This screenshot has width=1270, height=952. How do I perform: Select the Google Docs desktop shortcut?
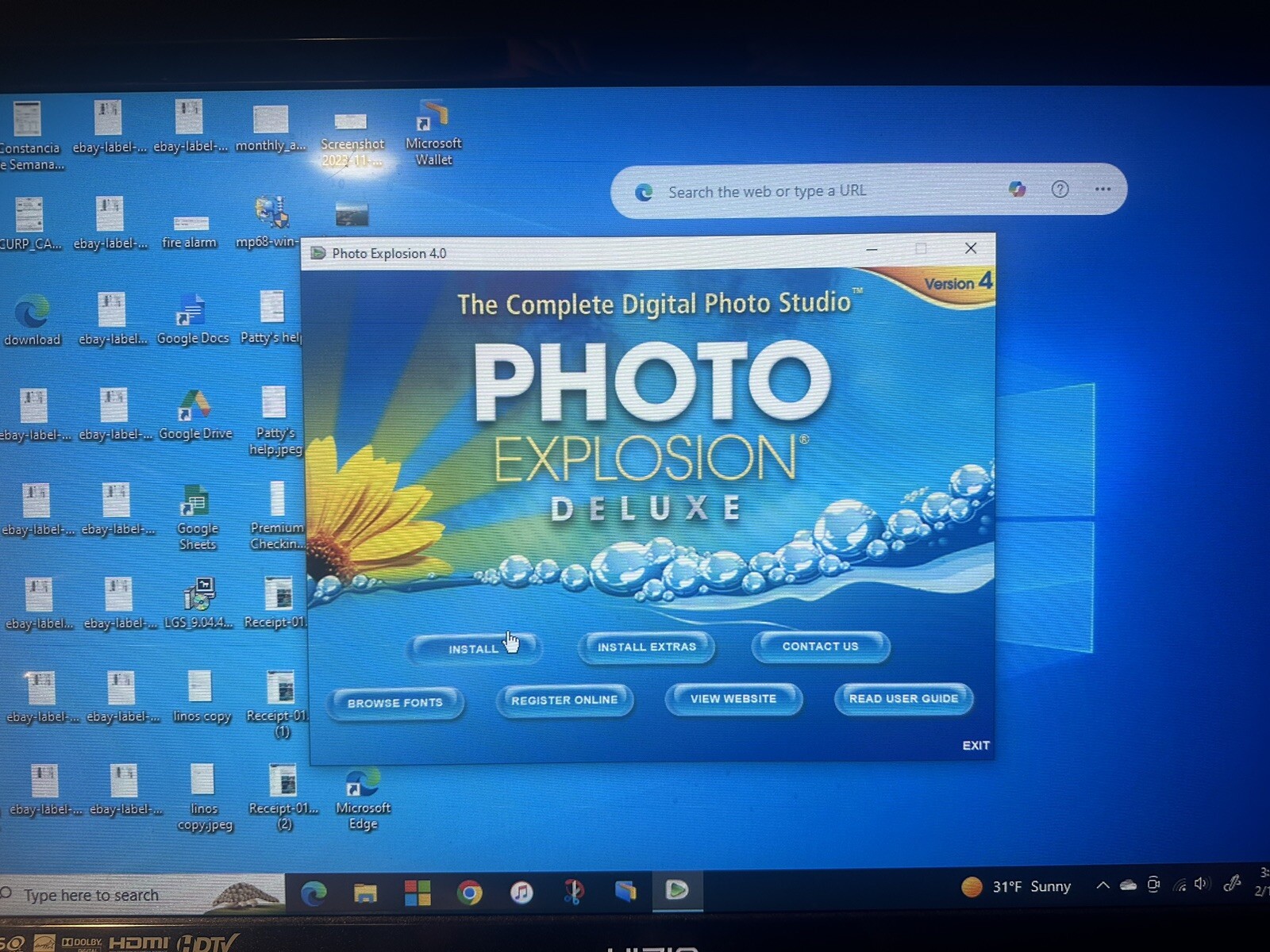192,319
